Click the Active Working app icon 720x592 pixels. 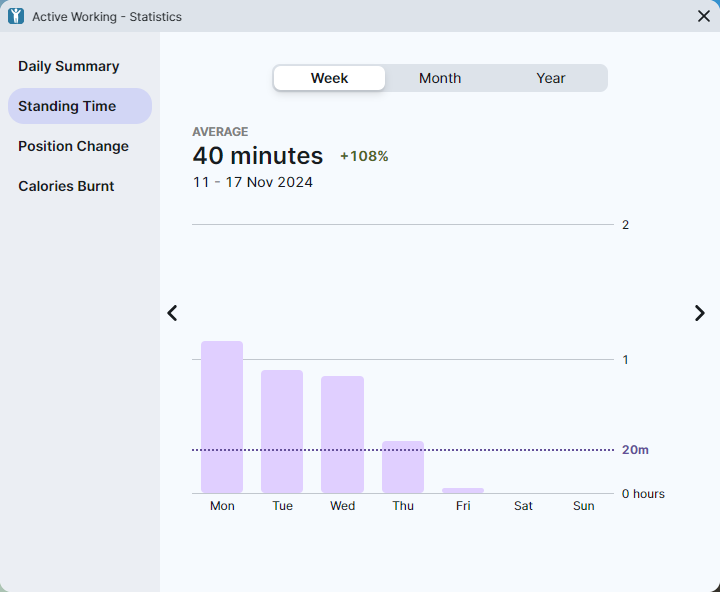point(16,16)
